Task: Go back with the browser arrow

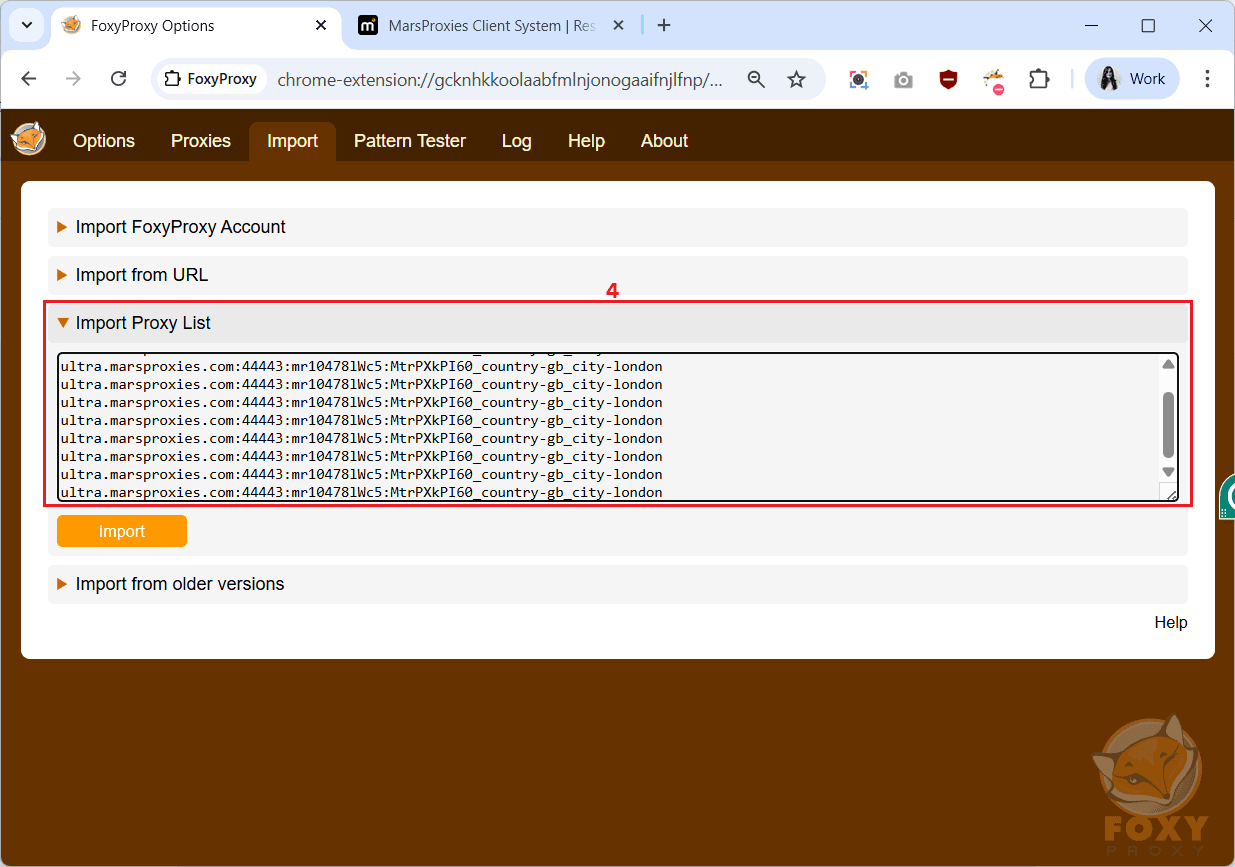Action: [x=29, y=79]
